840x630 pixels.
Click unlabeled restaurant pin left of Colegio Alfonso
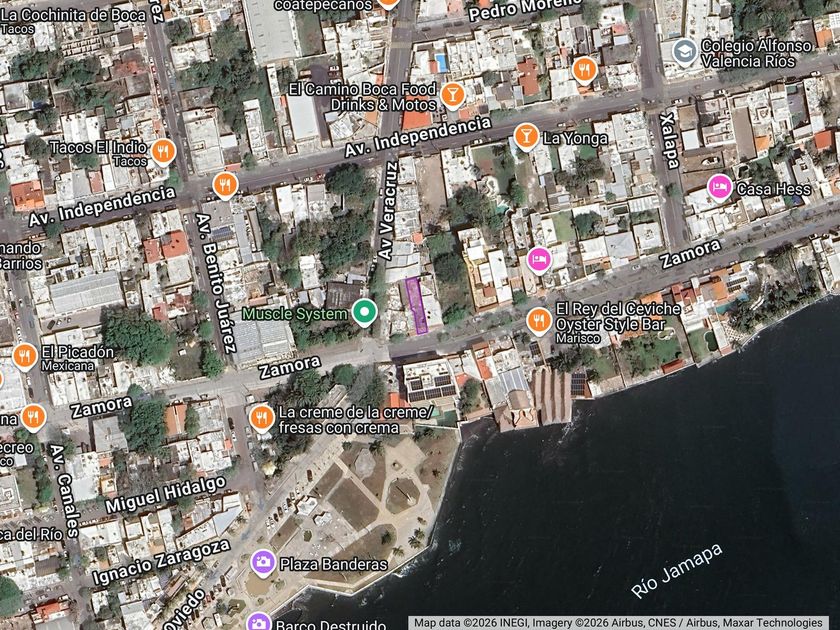tap(584, 71)
